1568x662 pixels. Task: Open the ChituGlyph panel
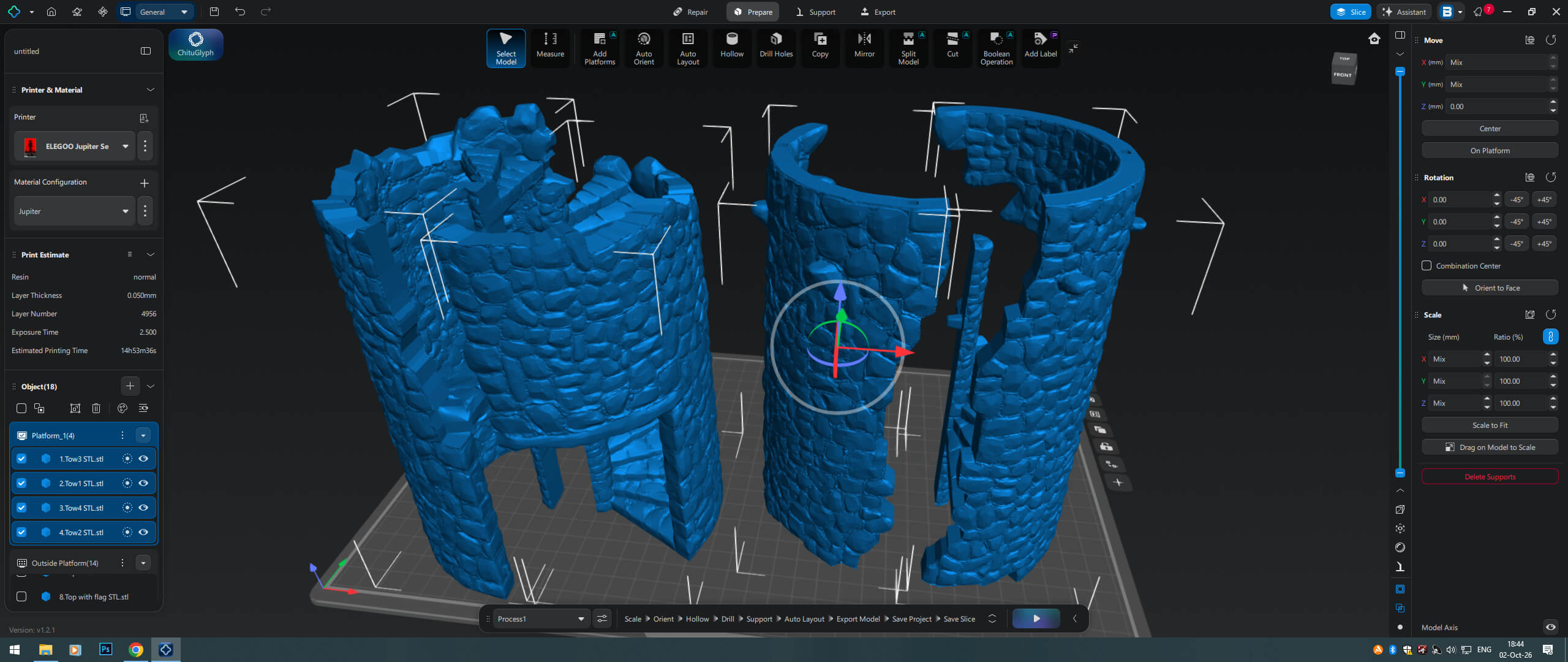pos(195,45)
